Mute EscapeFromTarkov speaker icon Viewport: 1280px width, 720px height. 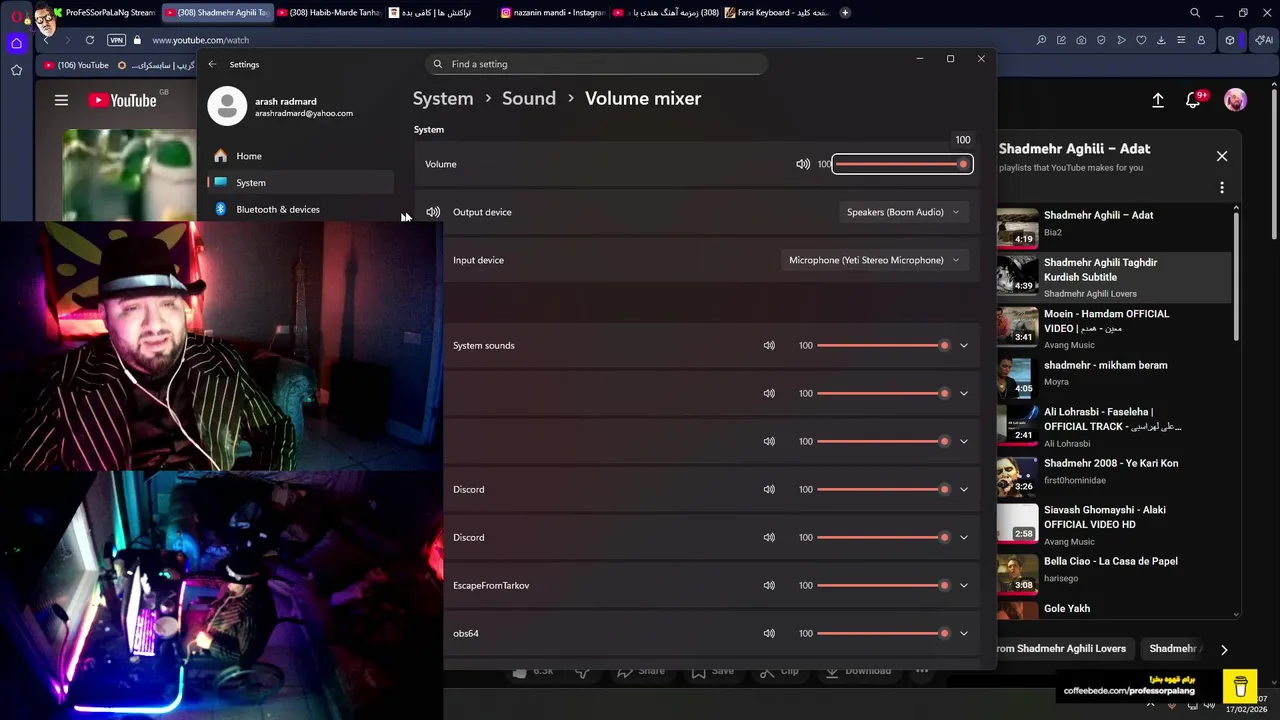[769, 585]
